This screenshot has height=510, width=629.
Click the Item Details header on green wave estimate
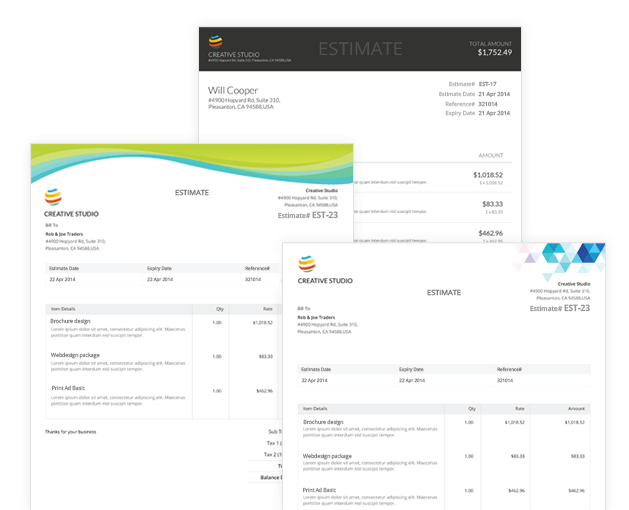point(63,309)
